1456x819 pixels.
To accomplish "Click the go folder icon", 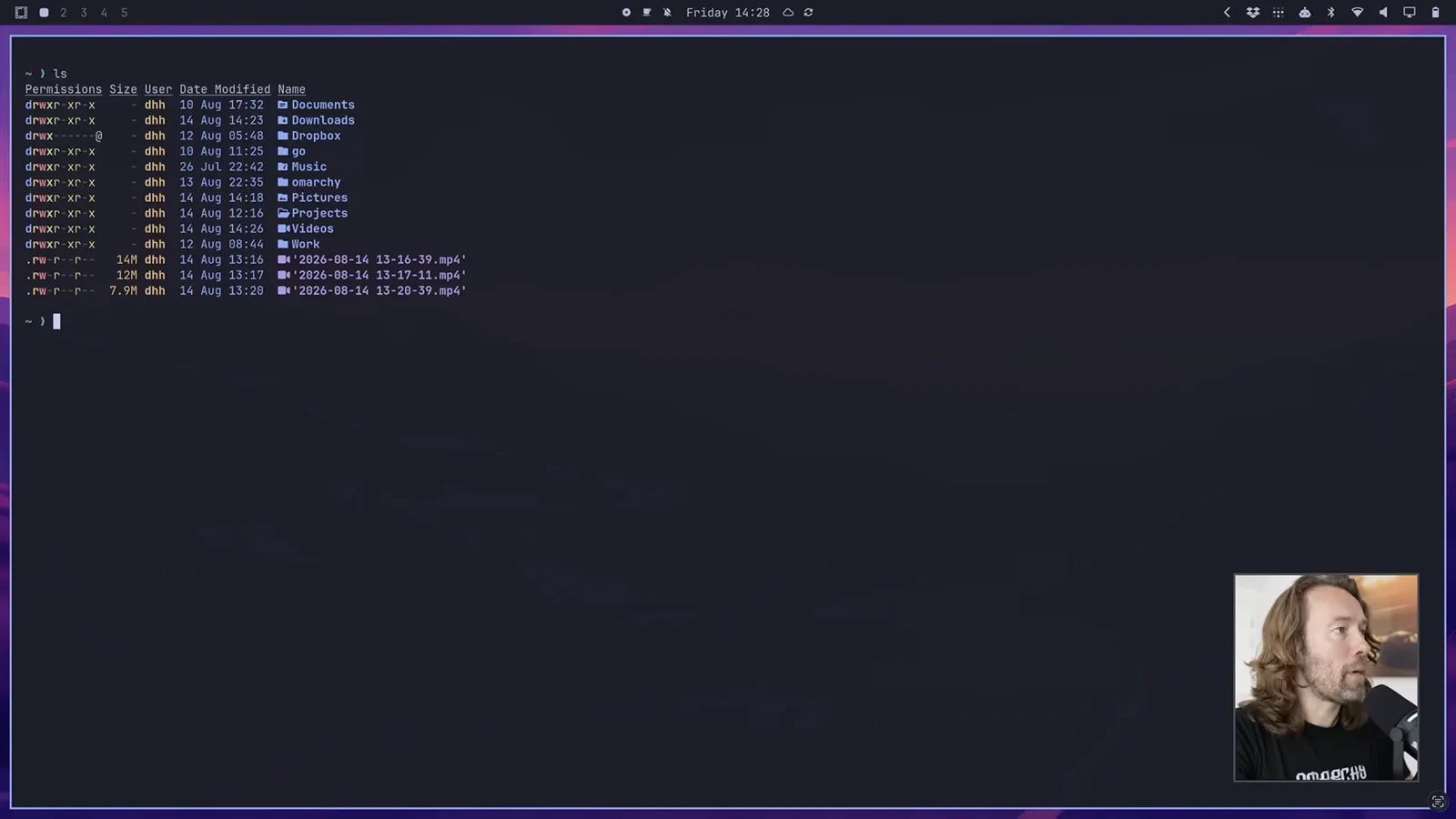I will (283, 151).
